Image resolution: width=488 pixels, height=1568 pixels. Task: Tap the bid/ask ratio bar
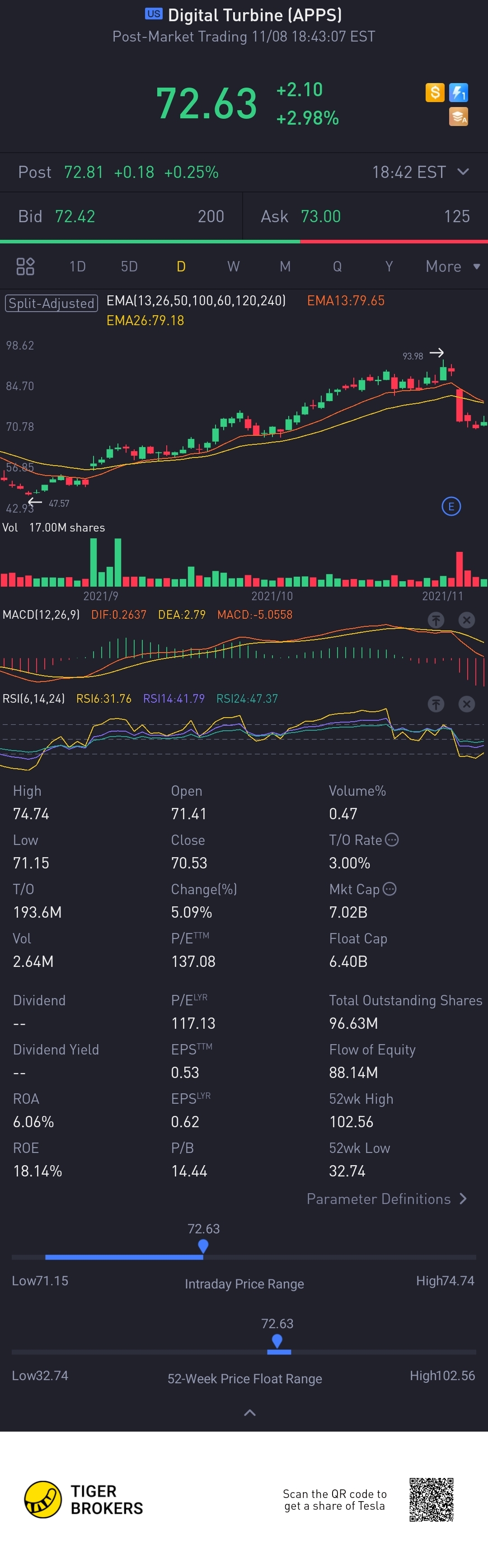244,242
